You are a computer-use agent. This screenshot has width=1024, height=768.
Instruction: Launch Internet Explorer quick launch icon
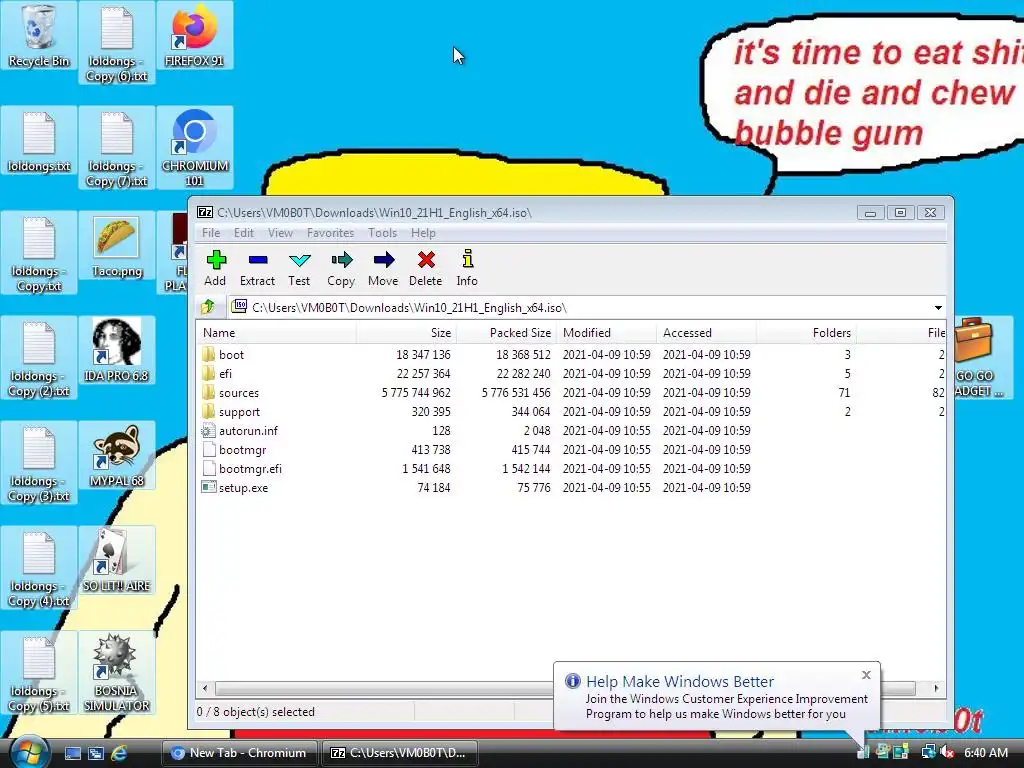pos(119,753)
